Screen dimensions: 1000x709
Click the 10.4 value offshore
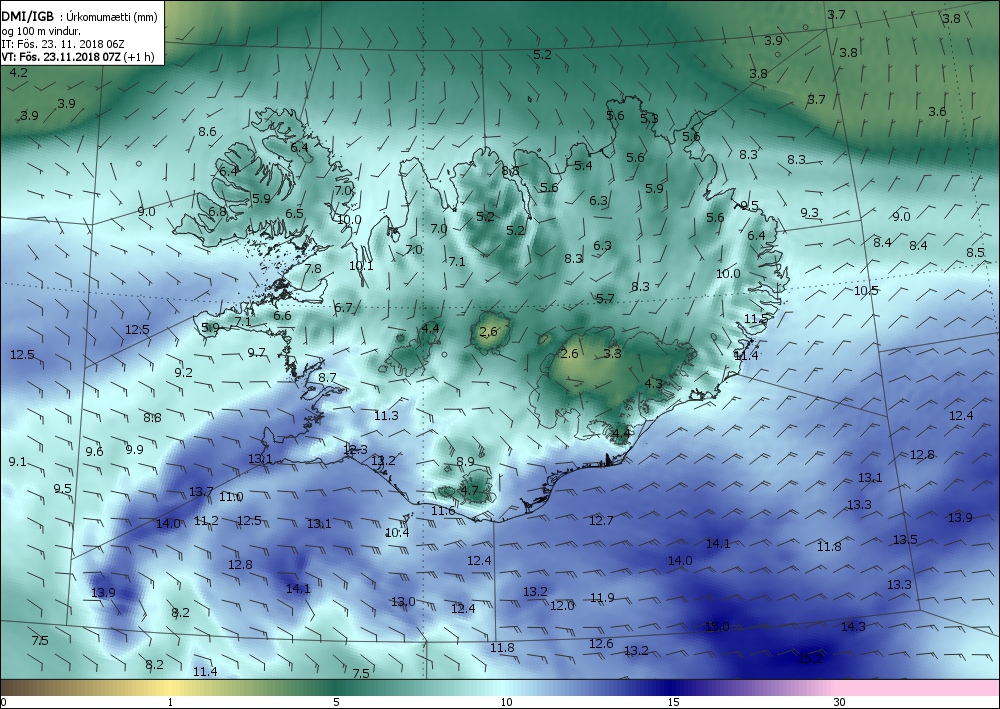(x=397, y=532)
